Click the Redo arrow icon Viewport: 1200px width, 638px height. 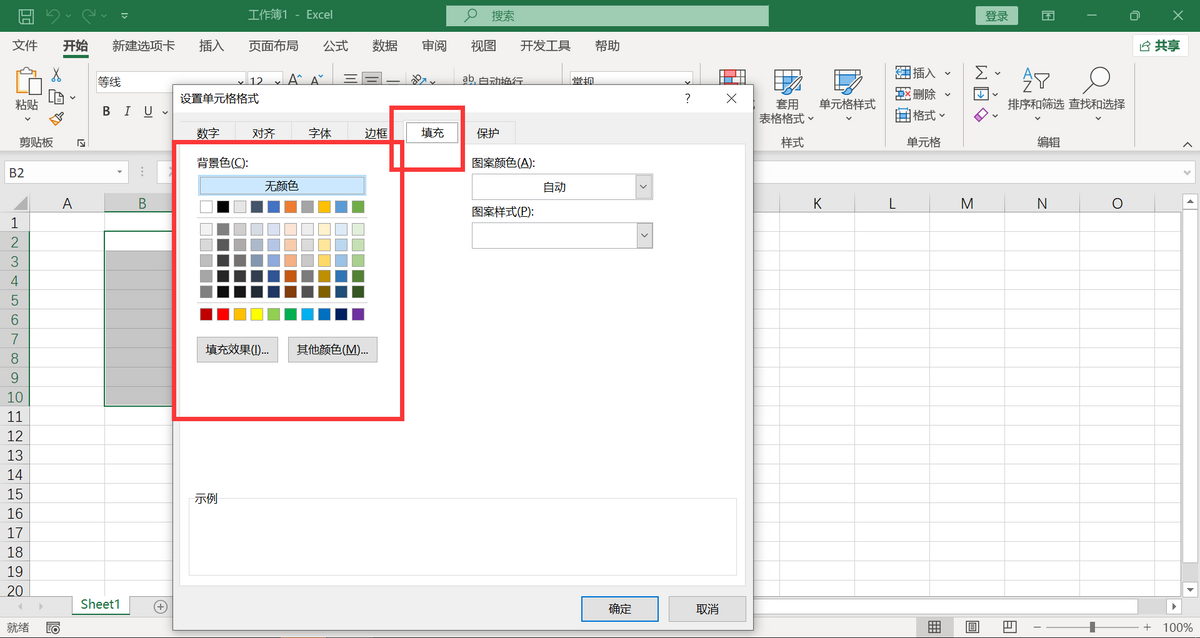tap(88, 16)
